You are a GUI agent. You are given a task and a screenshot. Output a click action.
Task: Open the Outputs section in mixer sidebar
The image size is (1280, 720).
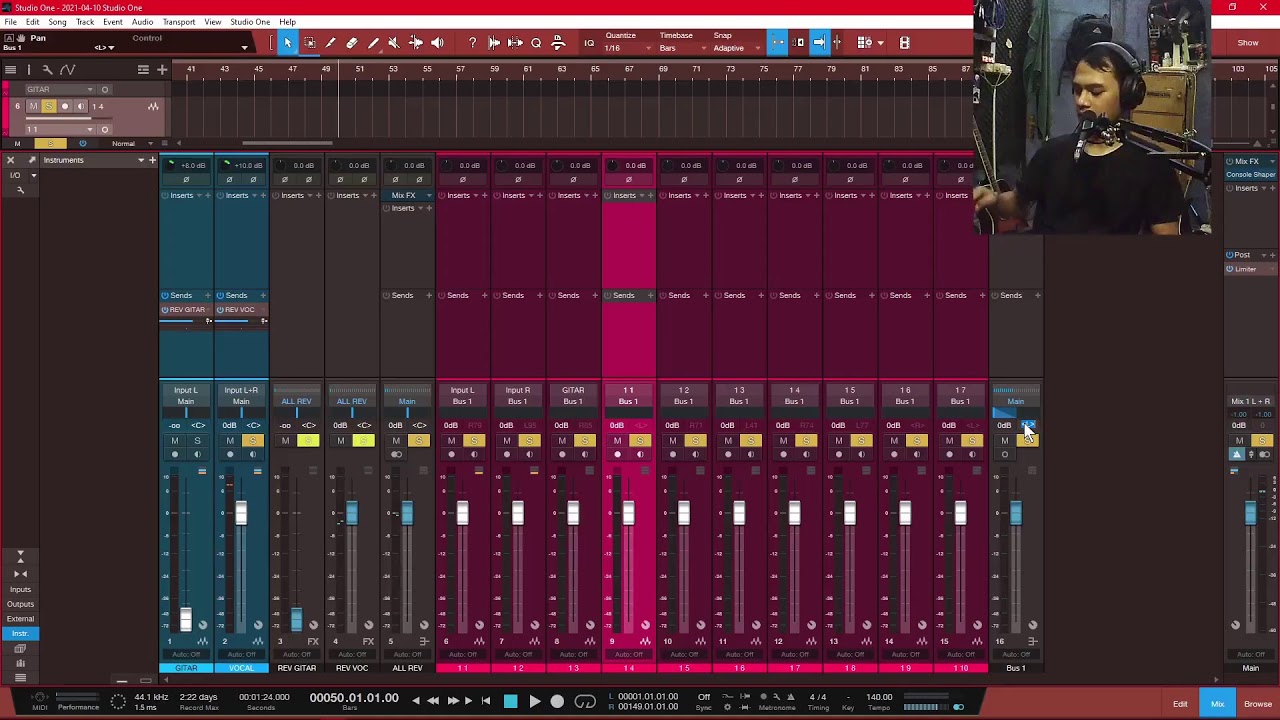pos(20,604)
